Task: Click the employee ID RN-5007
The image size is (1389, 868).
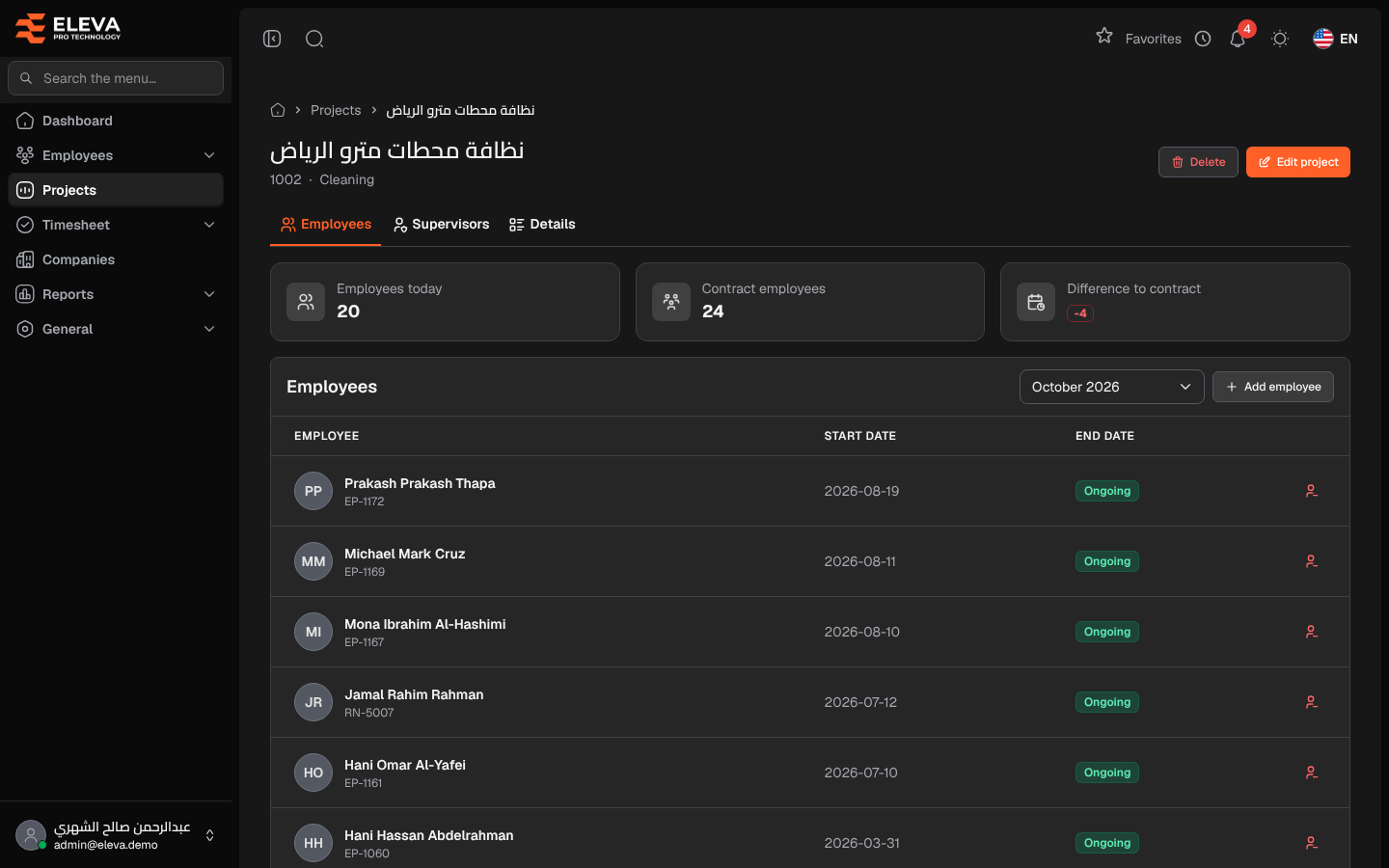Action: tap(369, 713)
